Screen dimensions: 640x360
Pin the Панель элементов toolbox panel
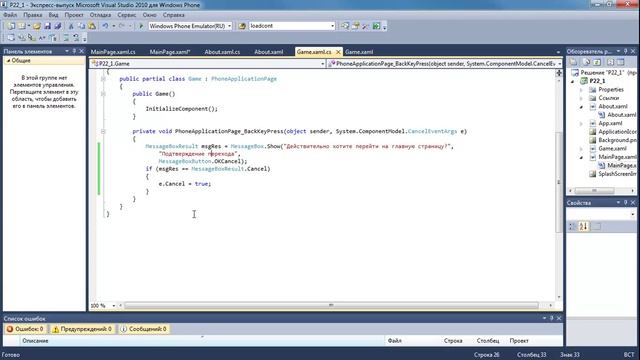tap(74, 51)
